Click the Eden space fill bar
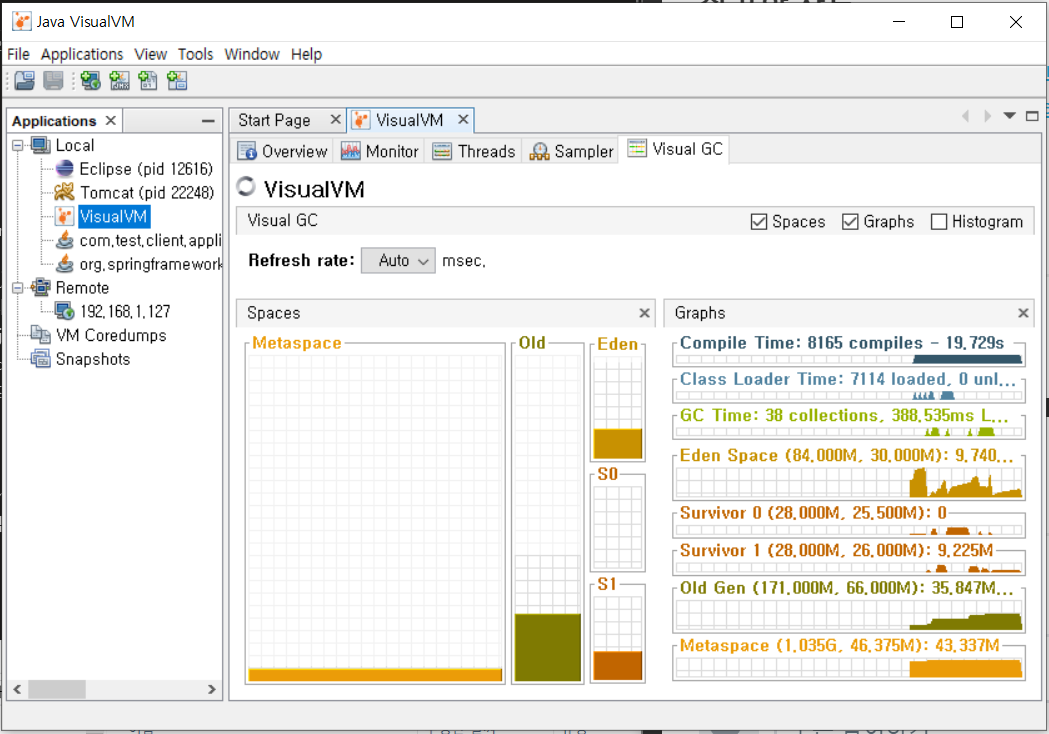 pyautogui.click(x=618, y=444)
